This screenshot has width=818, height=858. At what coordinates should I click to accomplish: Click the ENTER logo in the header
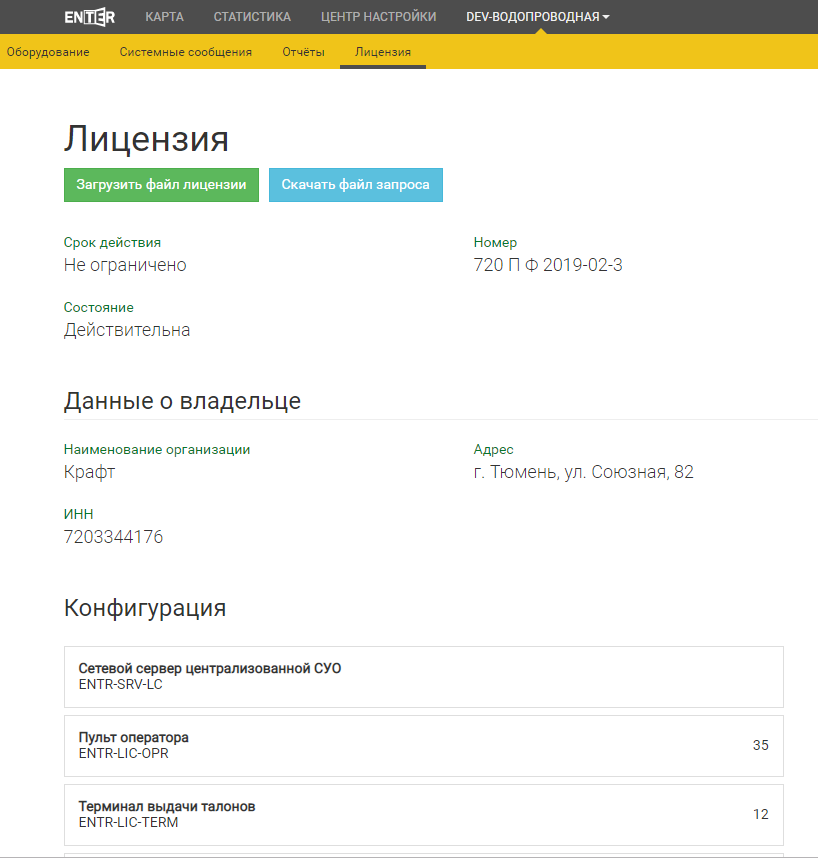[x=89, y=17]
